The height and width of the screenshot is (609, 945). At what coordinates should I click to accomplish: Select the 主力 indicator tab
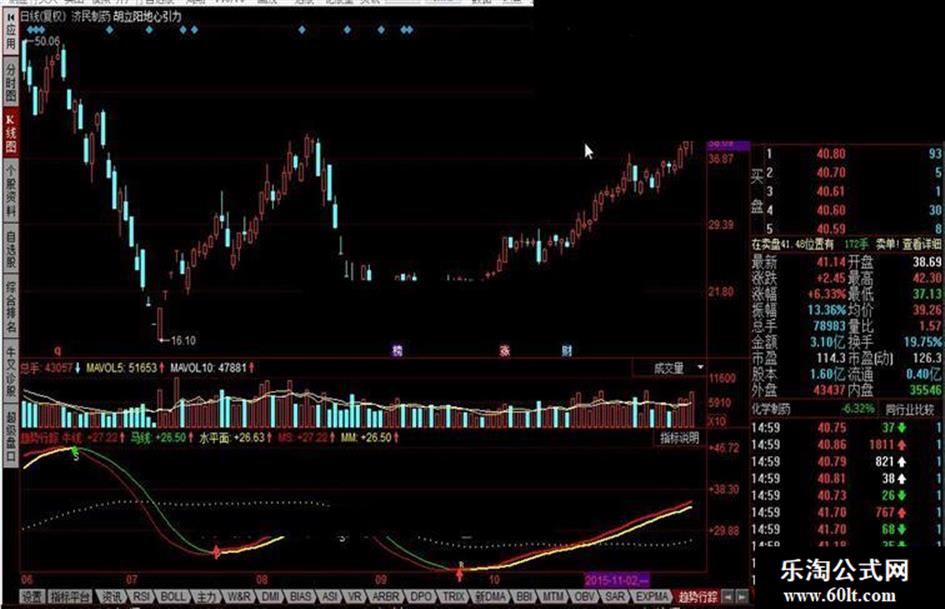coord(206,597)
